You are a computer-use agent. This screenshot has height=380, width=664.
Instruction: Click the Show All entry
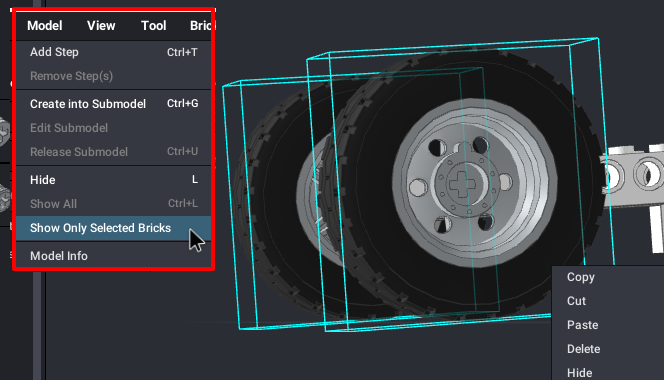[113, 204]
